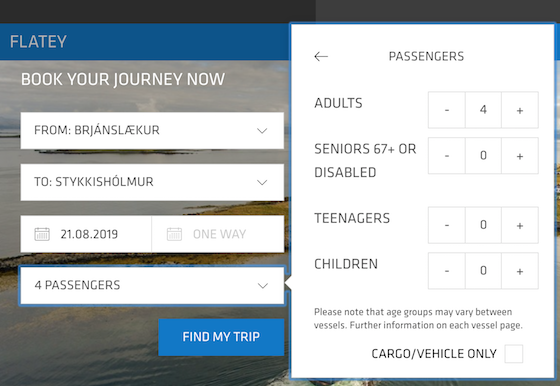Click the departure date calendar icon
The image size is (560, 386).
[x=42, y=234]
